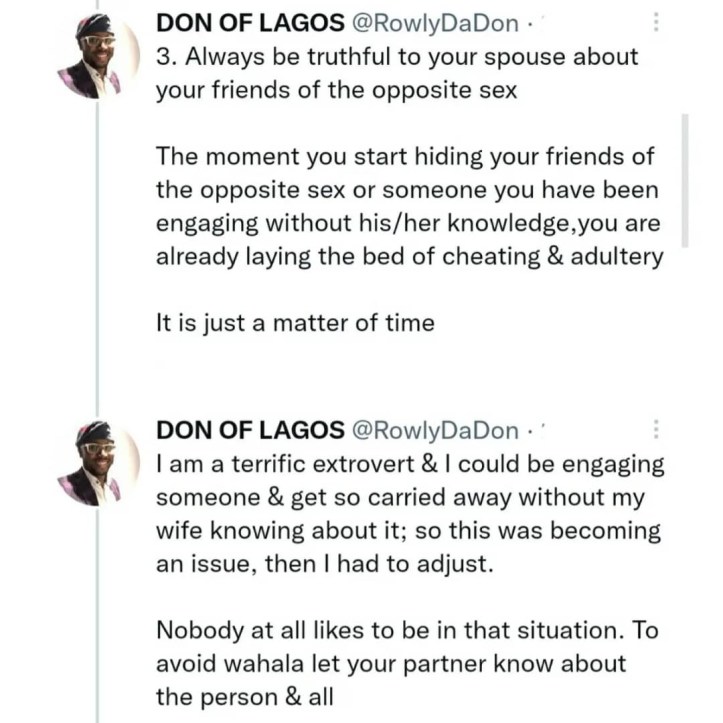
Task: Click the thread line connecting the two tweets
Action: click(x=97, y=250)
